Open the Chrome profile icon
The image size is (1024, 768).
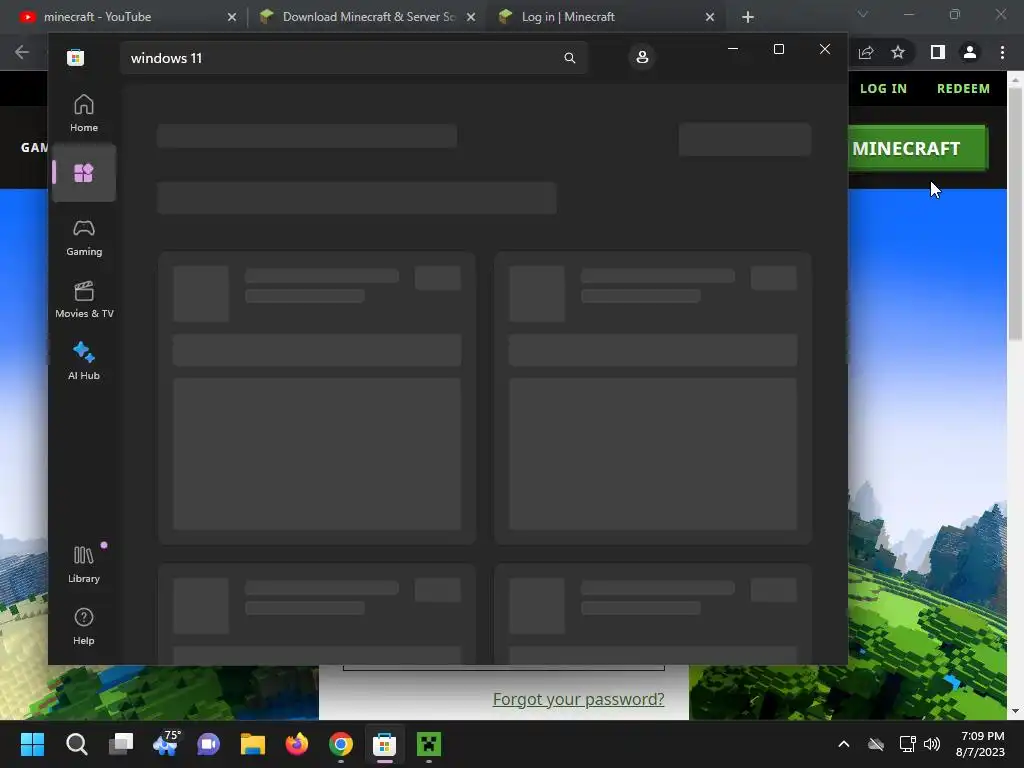coord(970,52)
